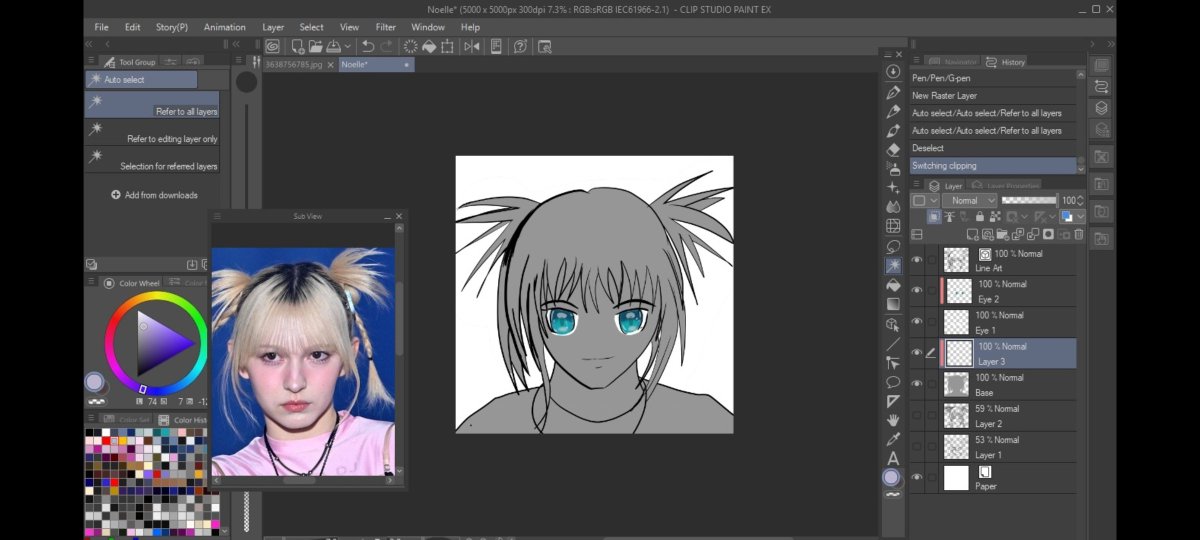This screenshot has height=540, width=1200.
Task: Open blending mode Normal dropdown
Action: coord(969,200)
